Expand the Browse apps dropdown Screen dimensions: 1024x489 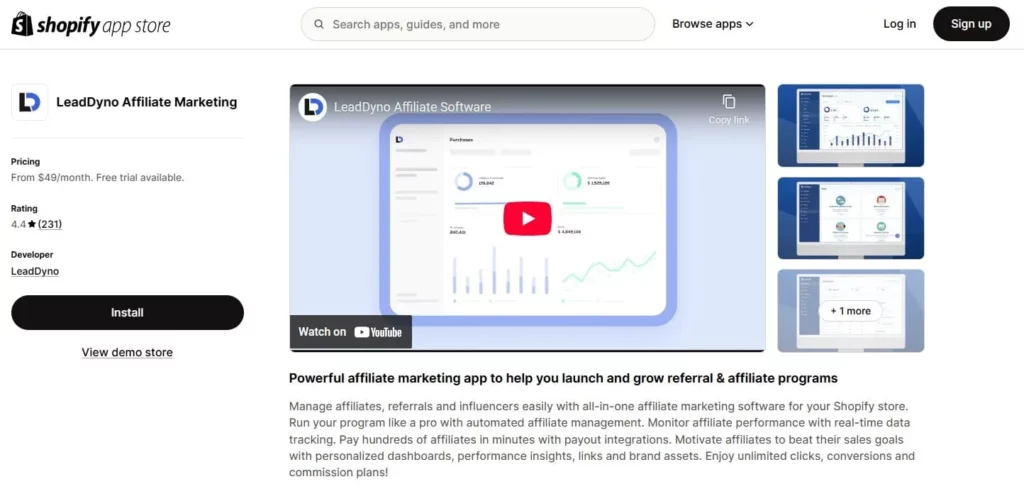point(712,24)
